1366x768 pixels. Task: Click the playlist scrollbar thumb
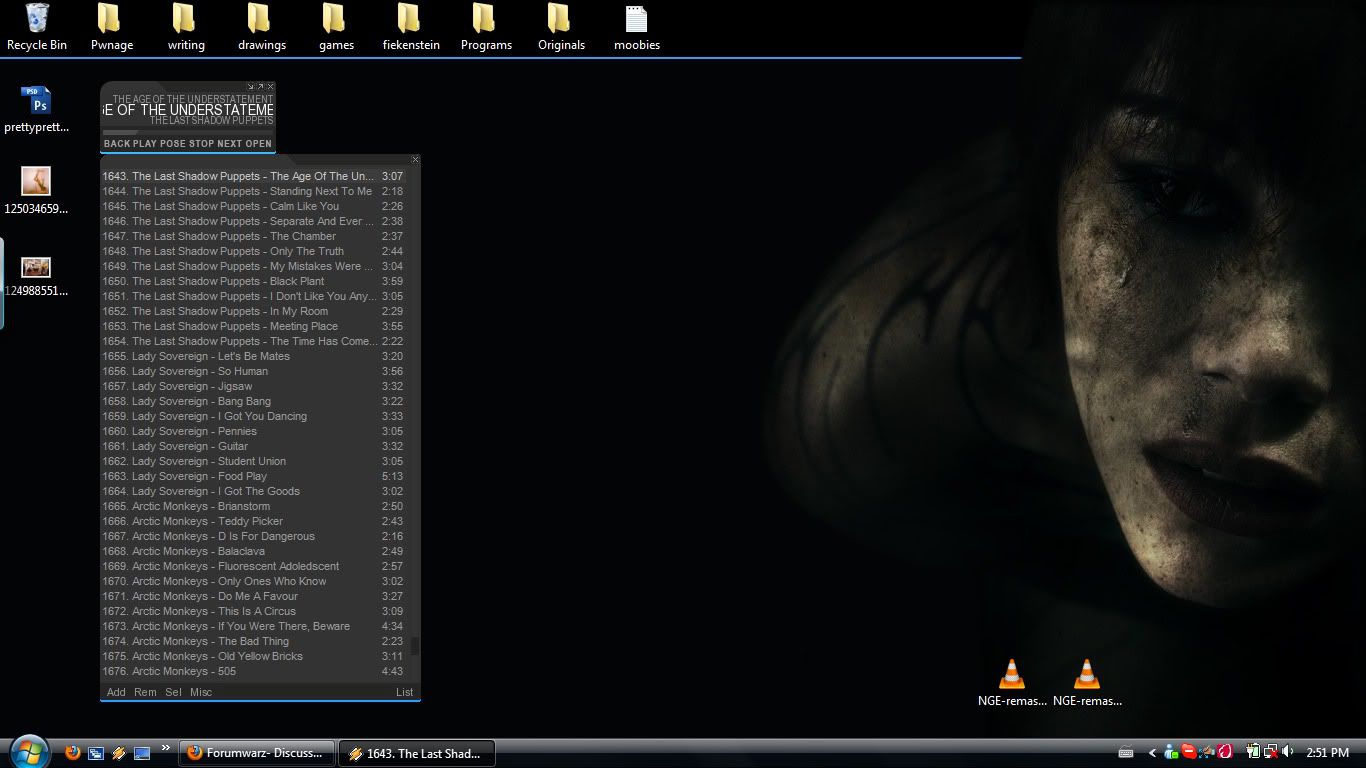click(x=415, y=646)
